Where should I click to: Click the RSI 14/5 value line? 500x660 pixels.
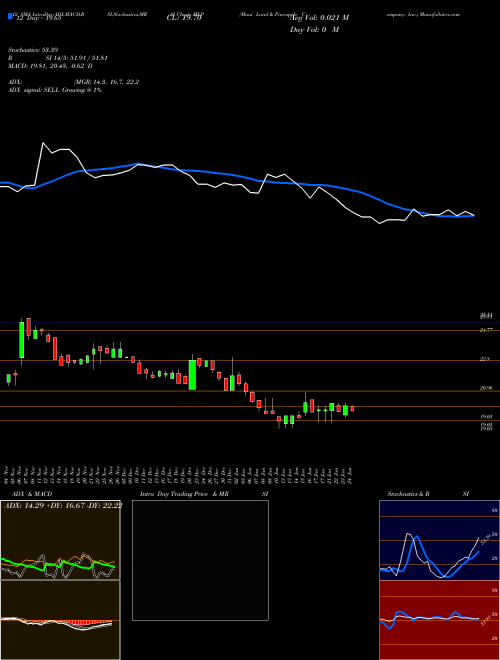click(58, 58)
